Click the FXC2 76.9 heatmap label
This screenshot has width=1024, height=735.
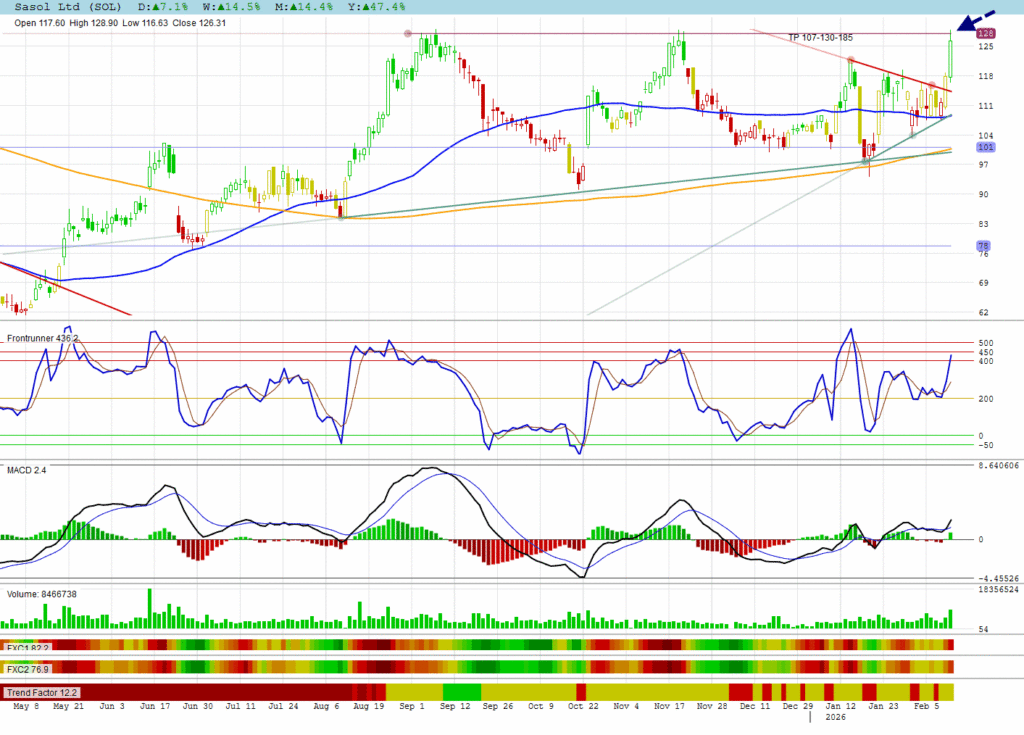28,667
